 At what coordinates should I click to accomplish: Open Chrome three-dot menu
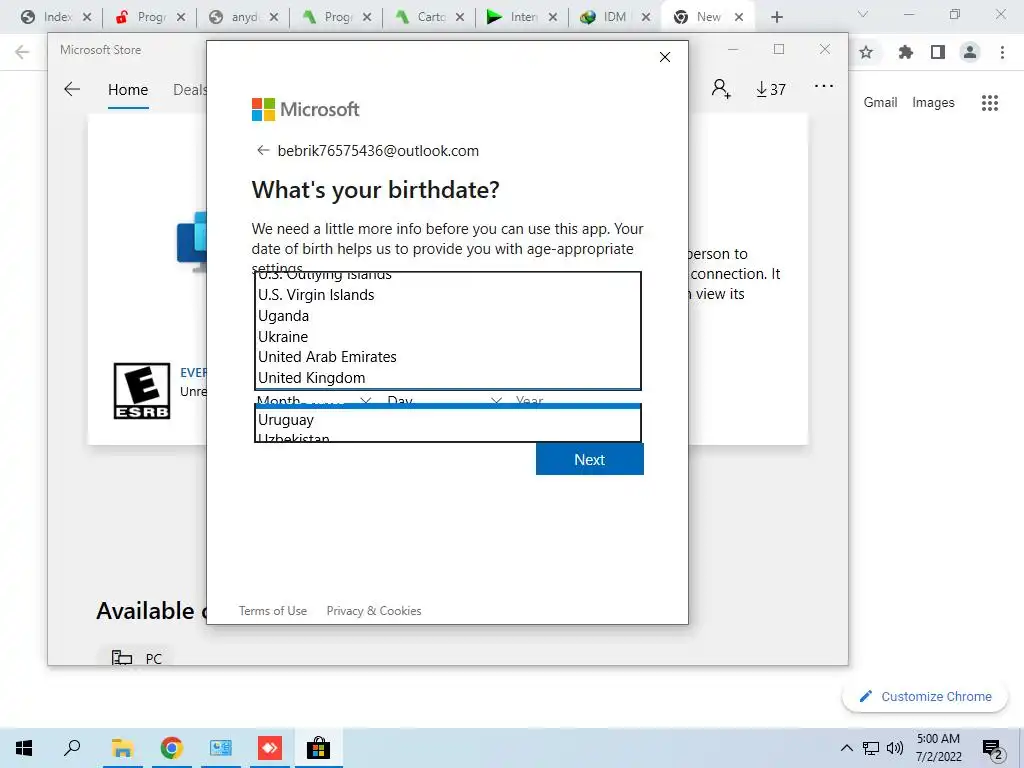click(x=1002, y=52)
